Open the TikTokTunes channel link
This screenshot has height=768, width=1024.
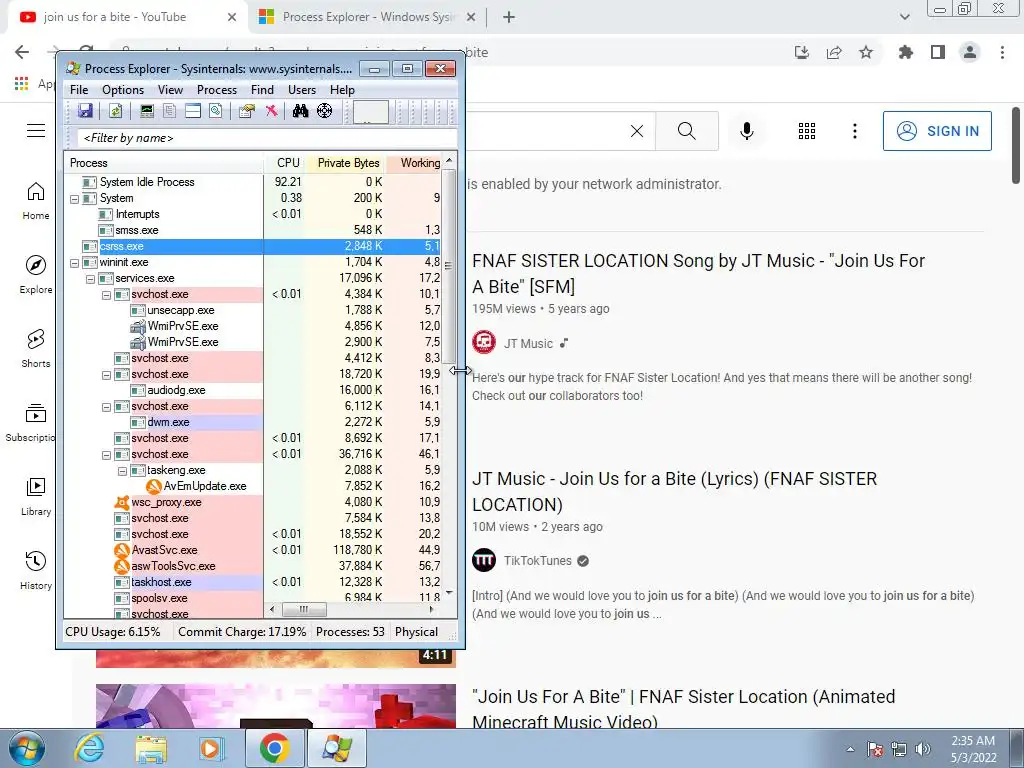537,560
